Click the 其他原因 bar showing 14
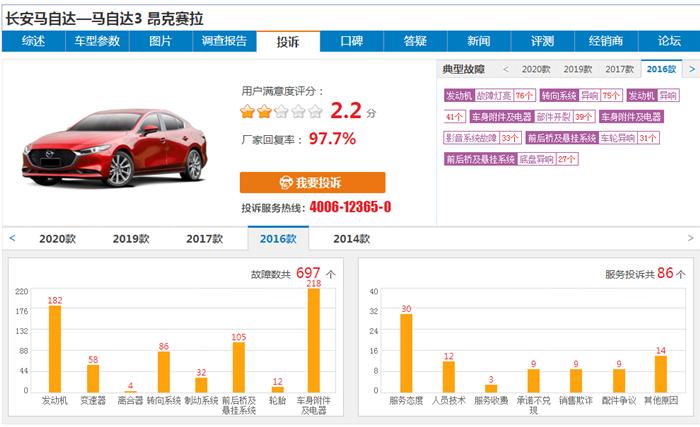Image resolution: width=700 pixels, height=427 pixels. 661,374
